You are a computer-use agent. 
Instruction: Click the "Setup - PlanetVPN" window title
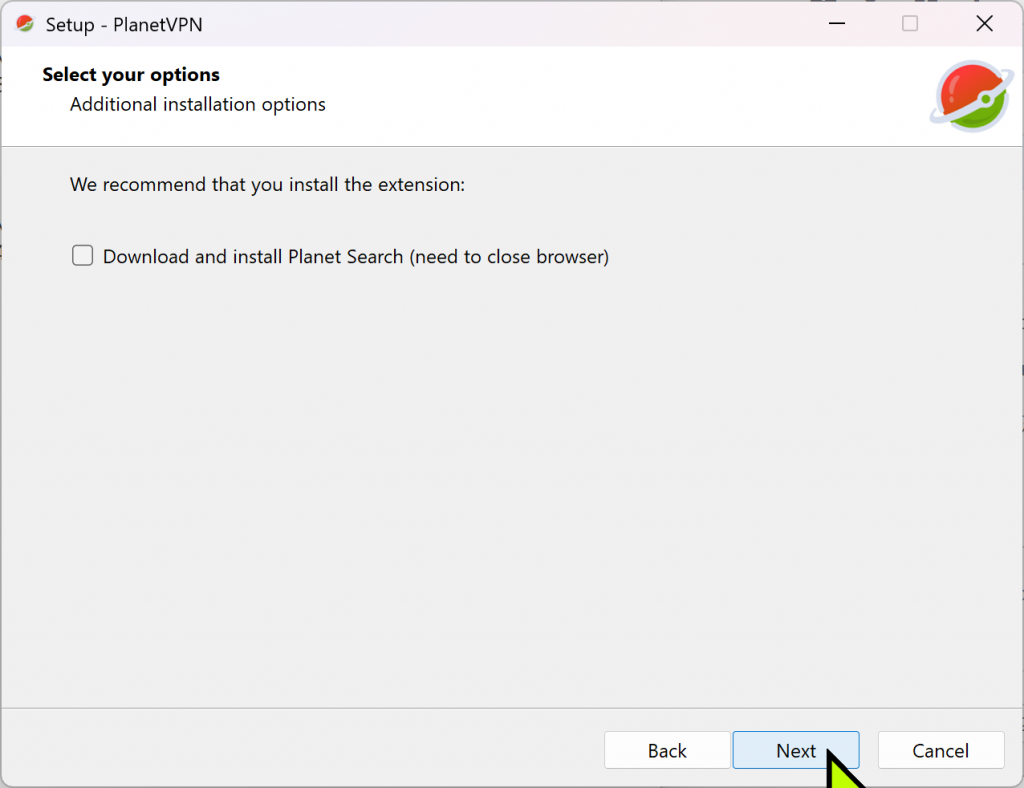click(x=124, y=25)
